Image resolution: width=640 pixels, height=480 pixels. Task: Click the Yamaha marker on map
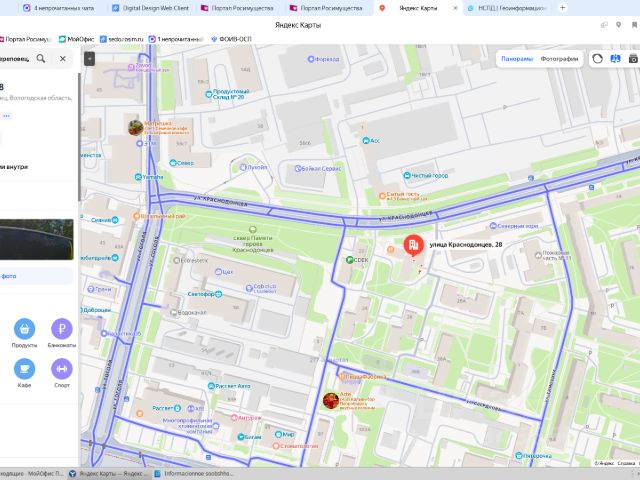[x=138, y=177]
